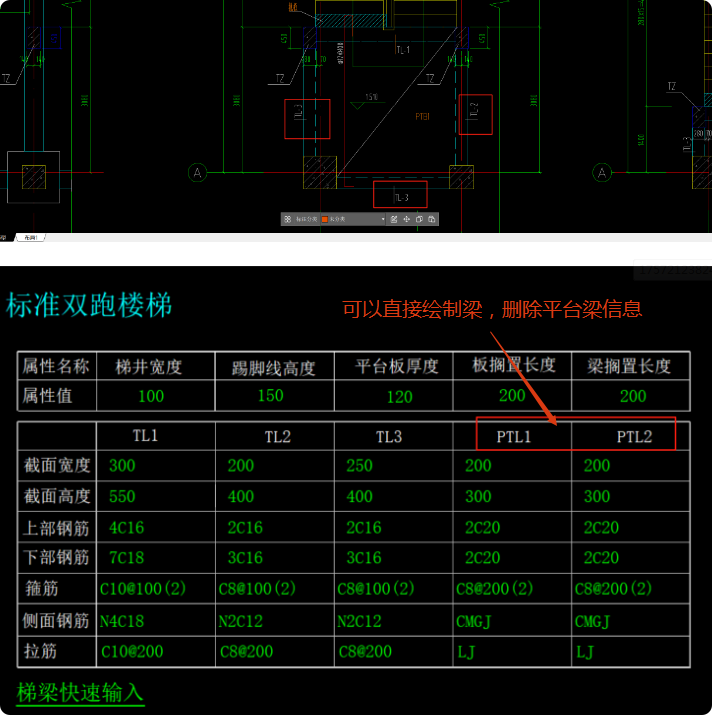Edit PTL2 上部钢筋 value 2C20
The height and width of the screenshot is (715, 712).
601,528
